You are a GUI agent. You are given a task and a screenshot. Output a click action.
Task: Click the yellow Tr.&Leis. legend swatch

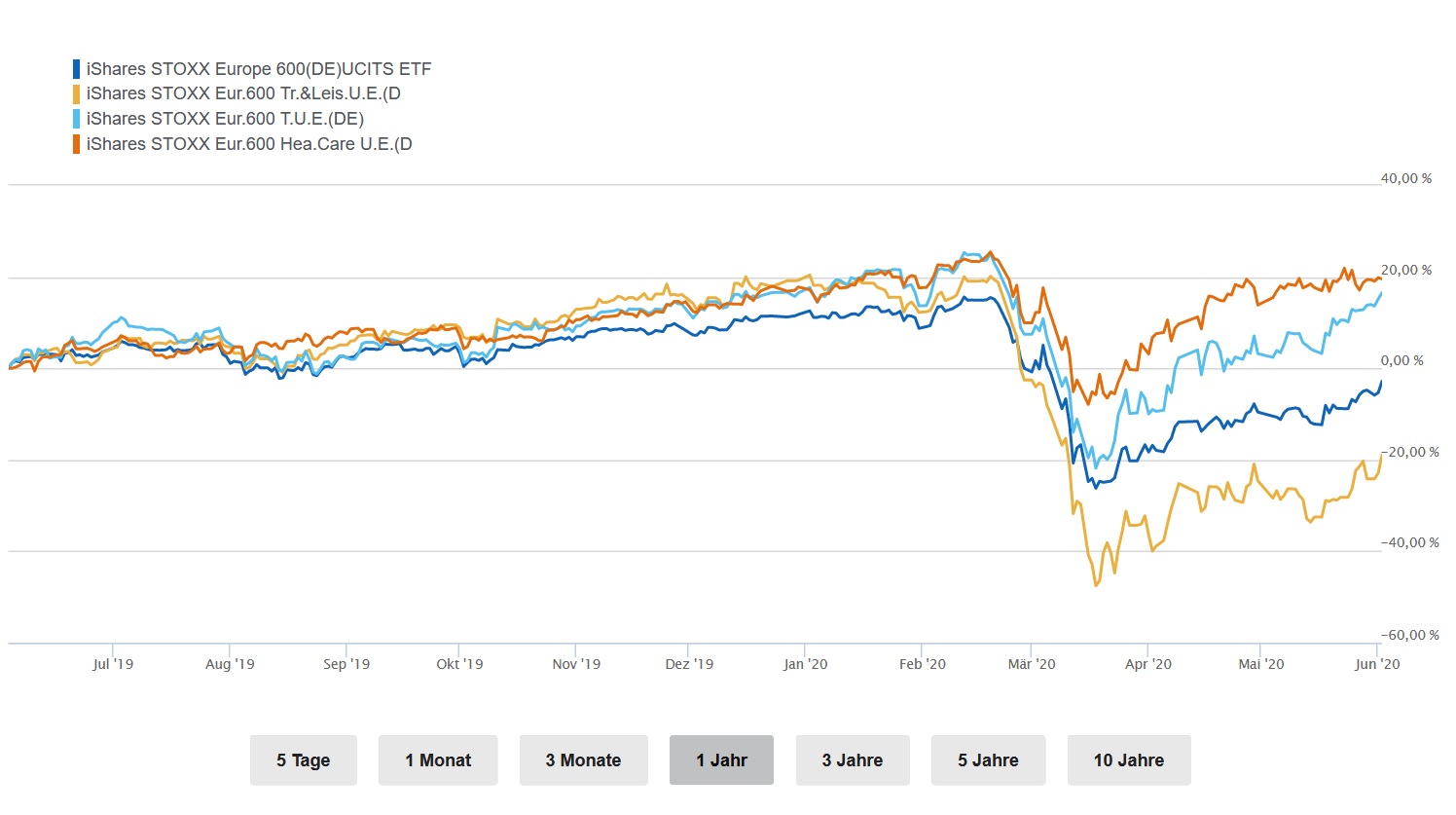(77, 94)
